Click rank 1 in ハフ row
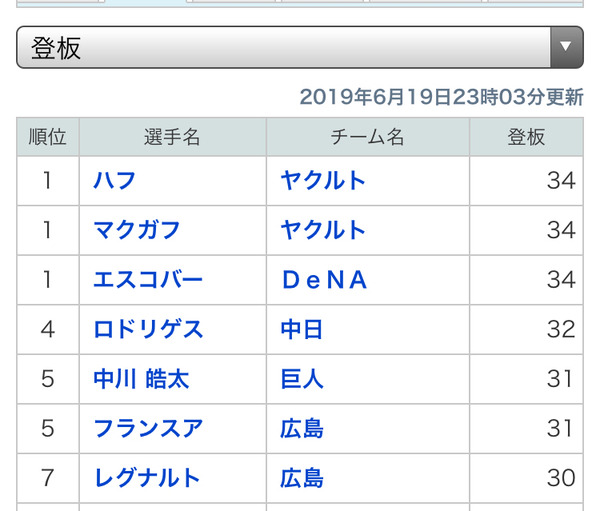This screenshot has height=511, width=600. tap(47, 181)
